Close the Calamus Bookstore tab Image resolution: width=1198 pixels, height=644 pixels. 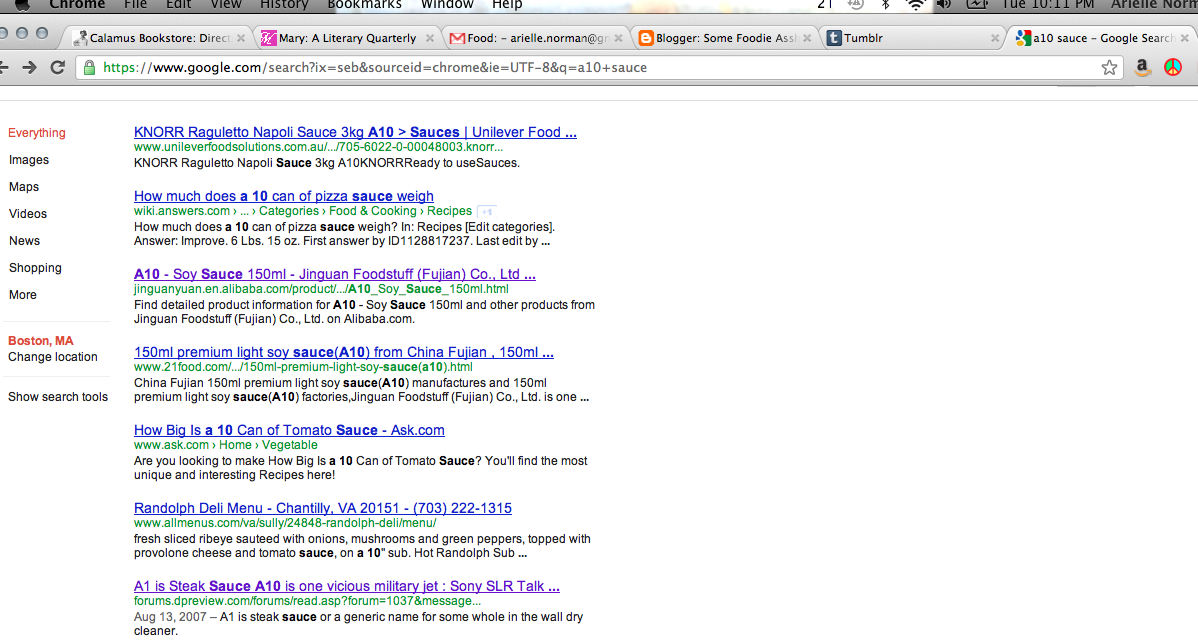pyautogui.click(x=241, y=38)
